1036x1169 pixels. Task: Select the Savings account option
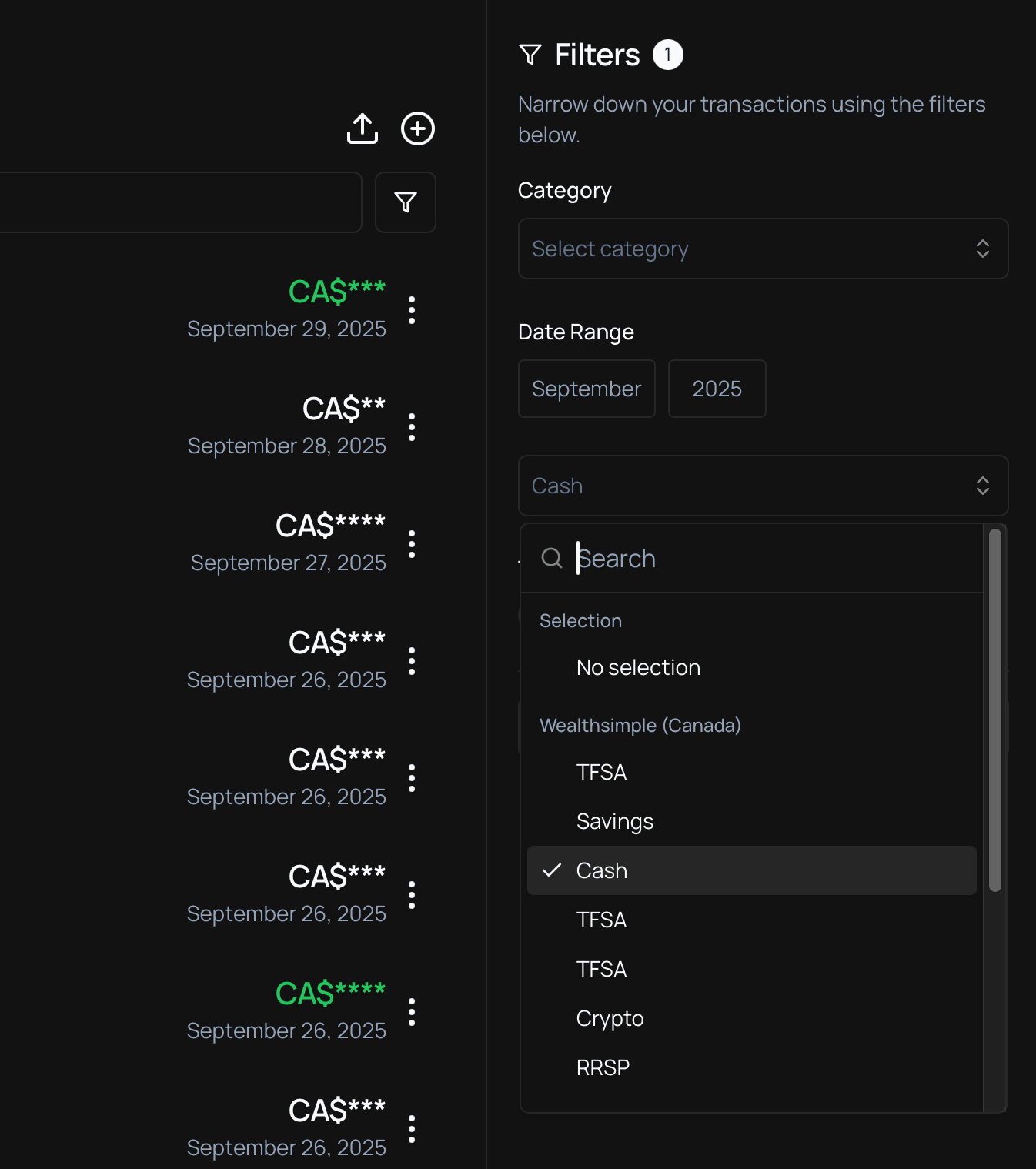[614, 821]
